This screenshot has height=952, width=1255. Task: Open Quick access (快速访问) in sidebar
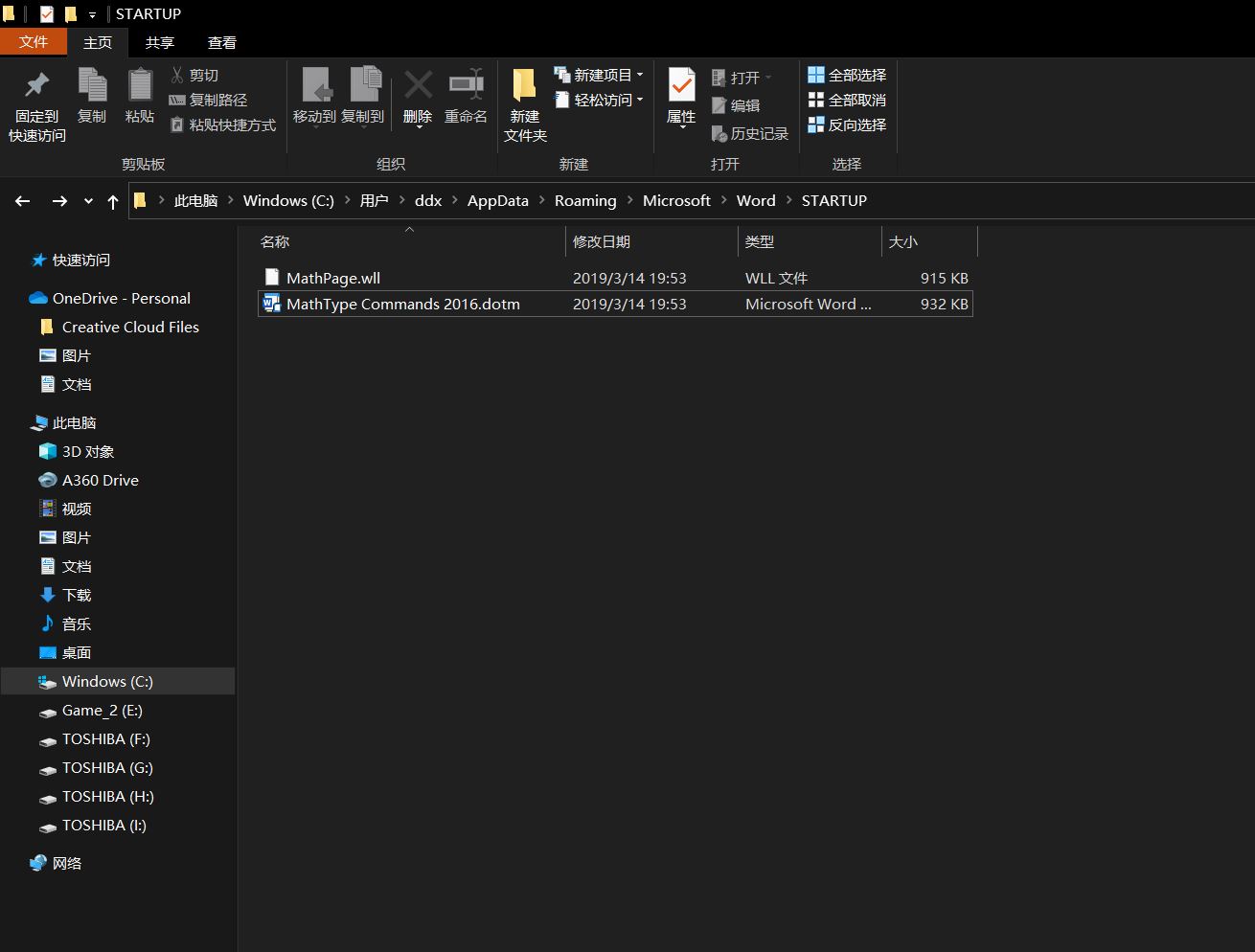pyautogui.click(x=81, y=261)
